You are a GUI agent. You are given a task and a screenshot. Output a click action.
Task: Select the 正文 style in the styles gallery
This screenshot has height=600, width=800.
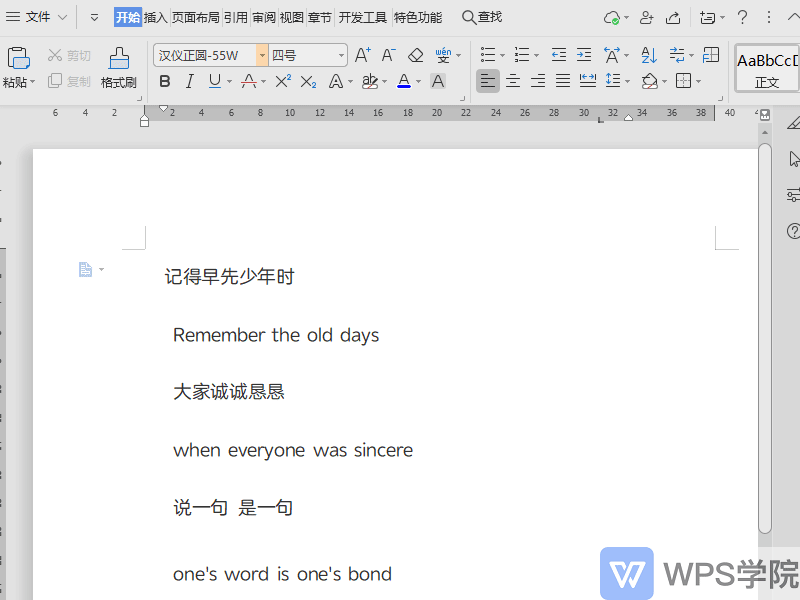tap(766, 70)
